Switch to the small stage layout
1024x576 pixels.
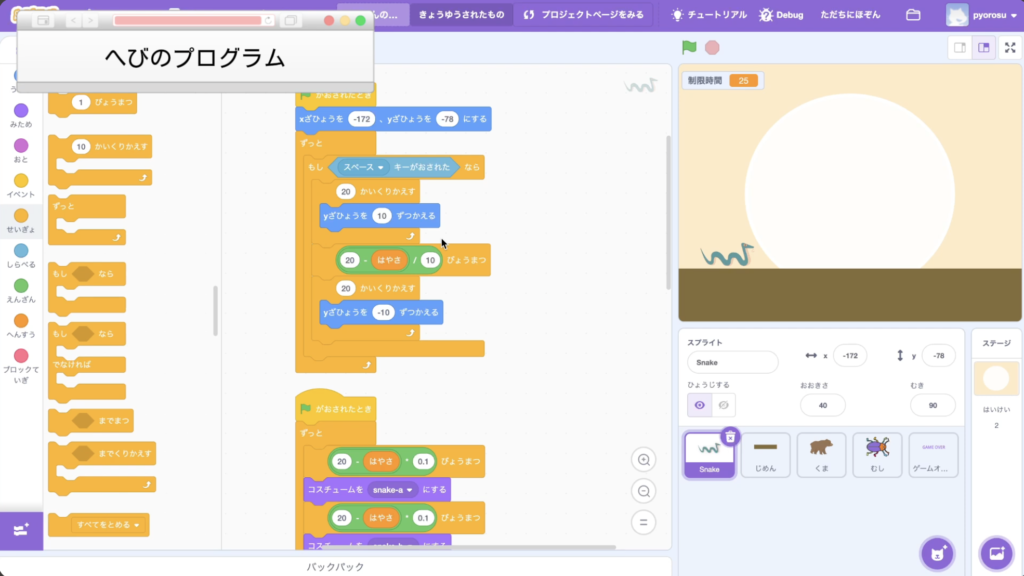point(959,47)
